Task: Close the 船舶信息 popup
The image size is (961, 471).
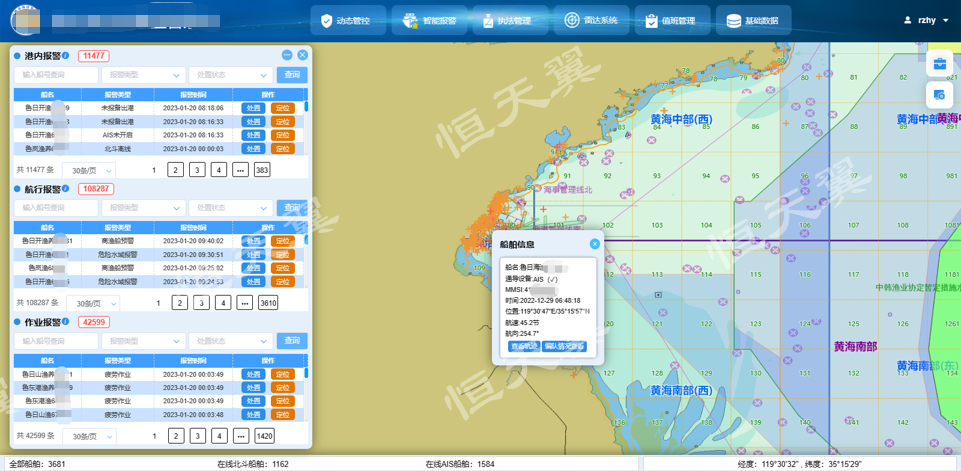Action: click(x=595, y=244)
